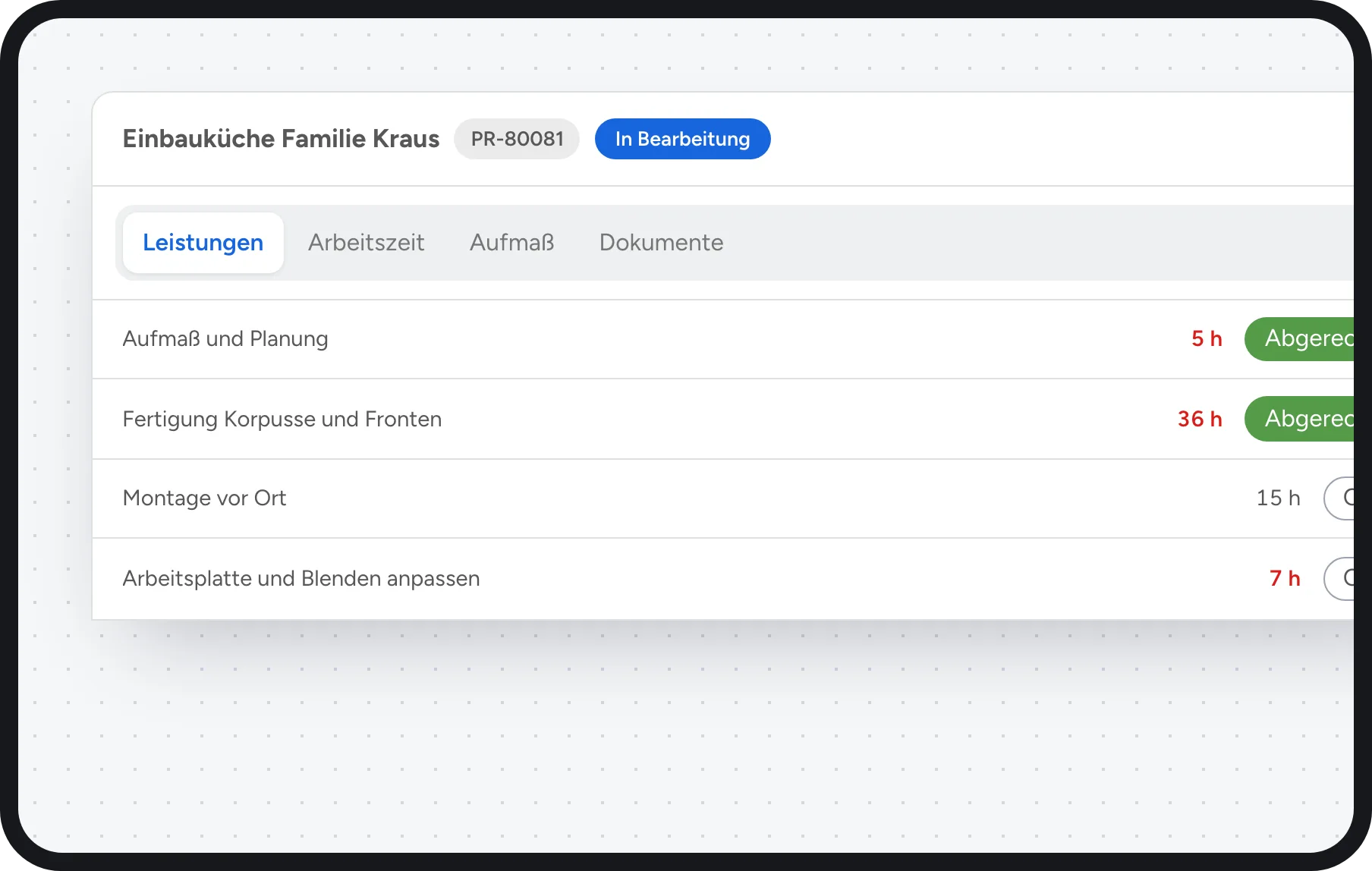
Task: Click the red 36 h hours value
Action: tap(1200, 419)
